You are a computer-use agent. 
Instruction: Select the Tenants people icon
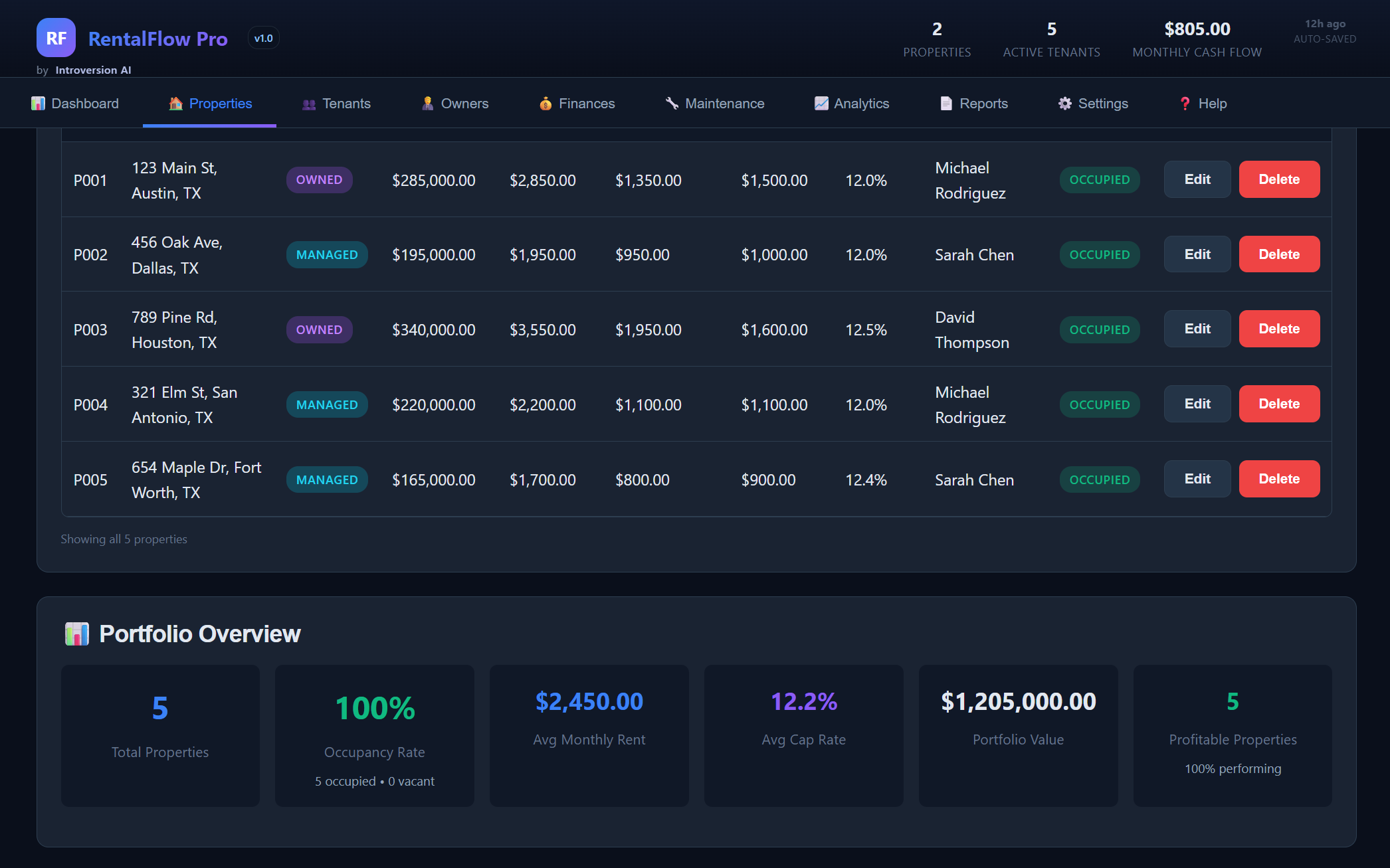[x=308, y=104]
